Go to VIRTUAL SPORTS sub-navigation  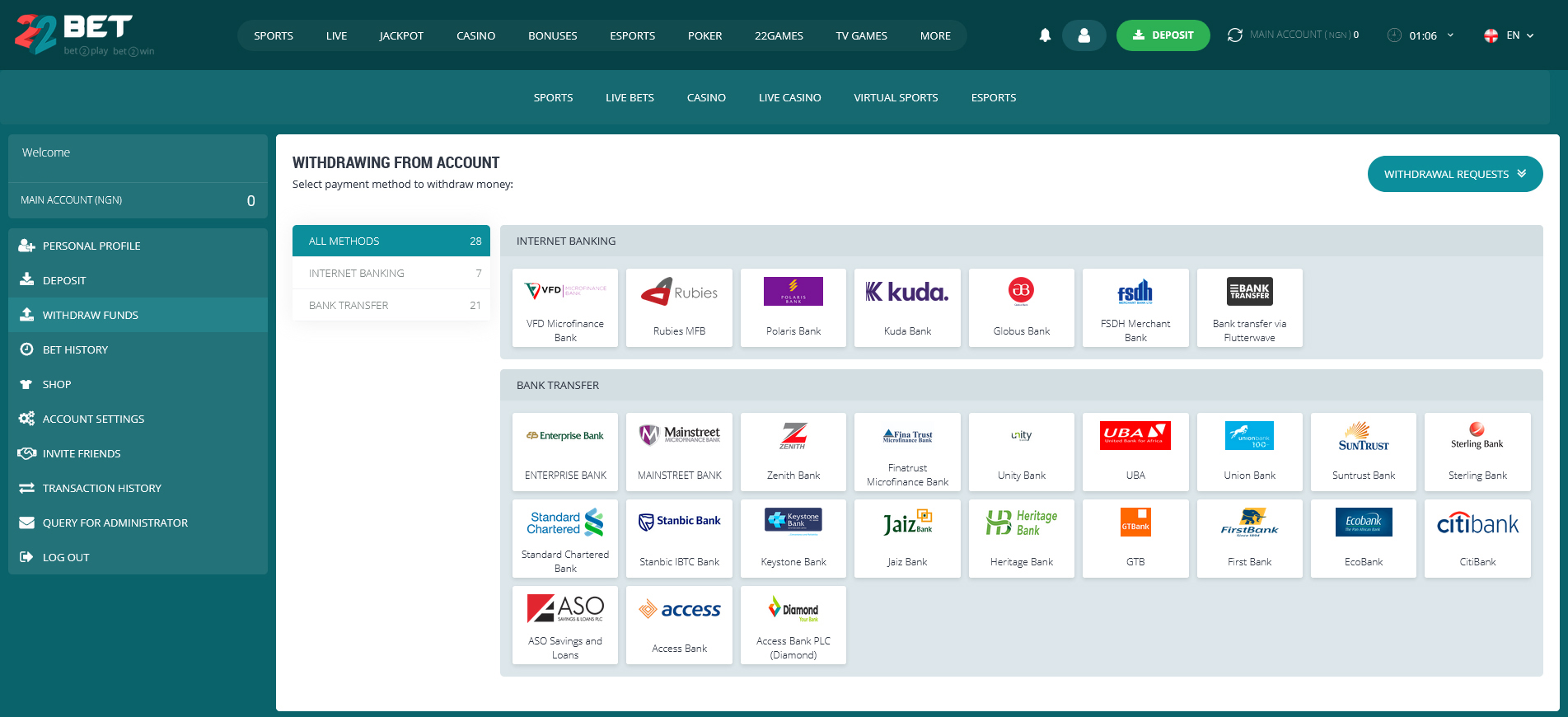896,97
